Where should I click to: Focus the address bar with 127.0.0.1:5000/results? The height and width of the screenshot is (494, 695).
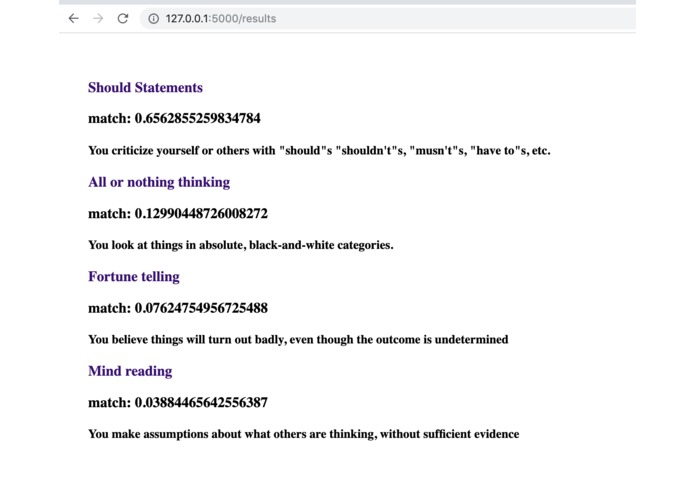[x=388, y=19]
